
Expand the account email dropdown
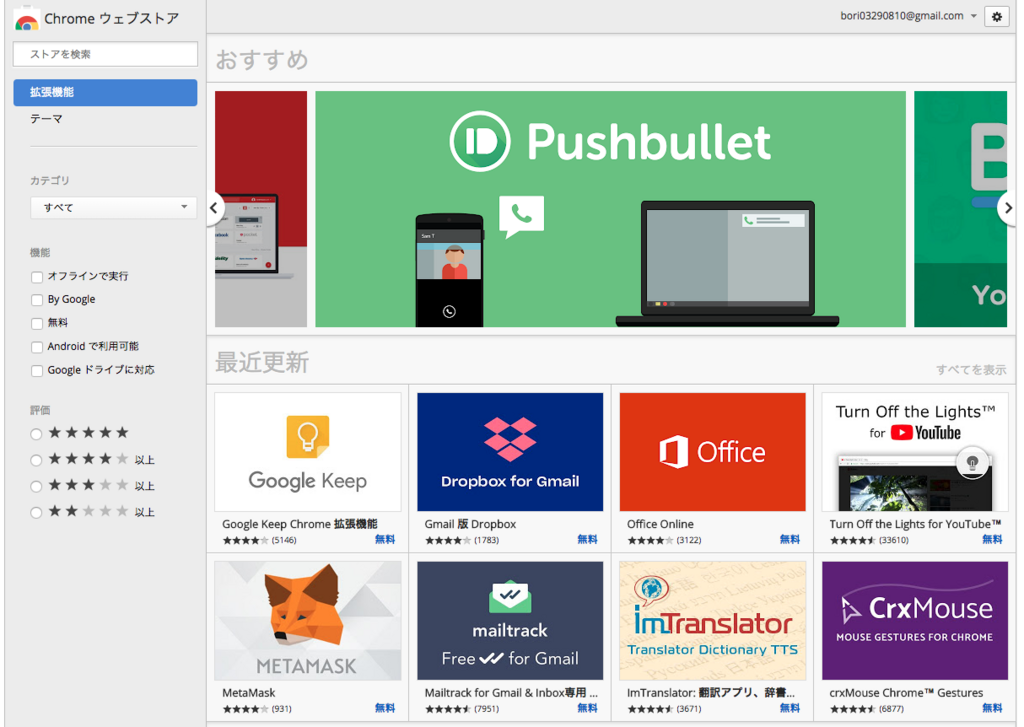[x=973, y=16]
